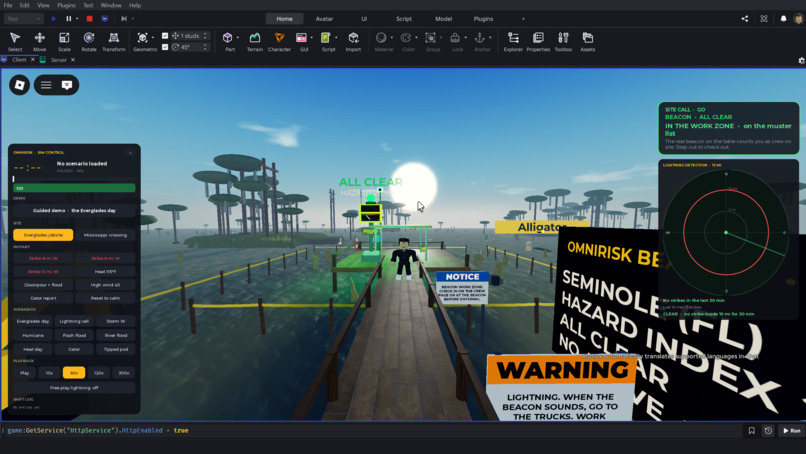Open the share icon in top bar
The image size is (806, 454).
(745, 19)
